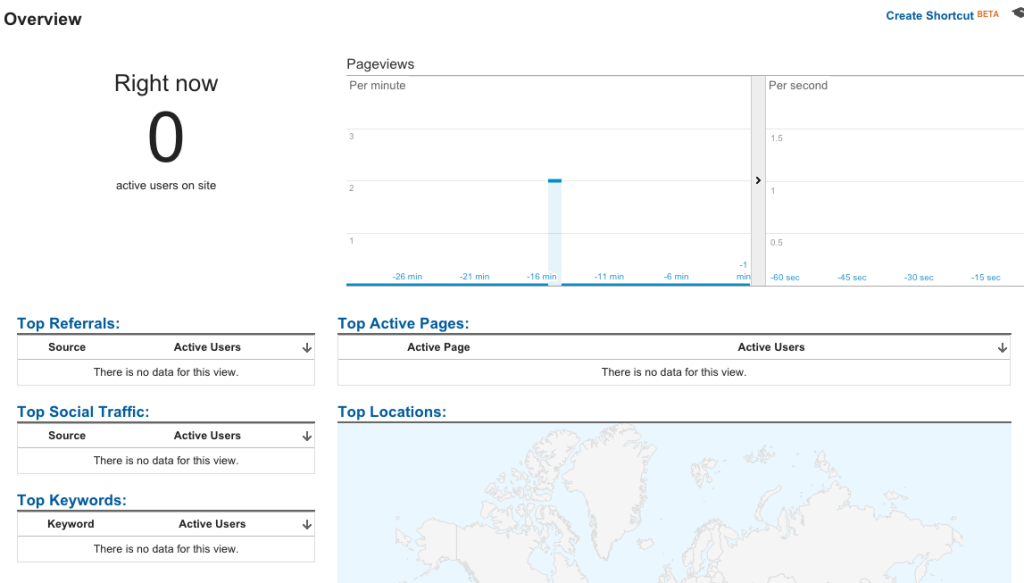The height and width of the screenshot is (583, 1024).
Task: Click the Pageviews heading
Action: point(380,64)
